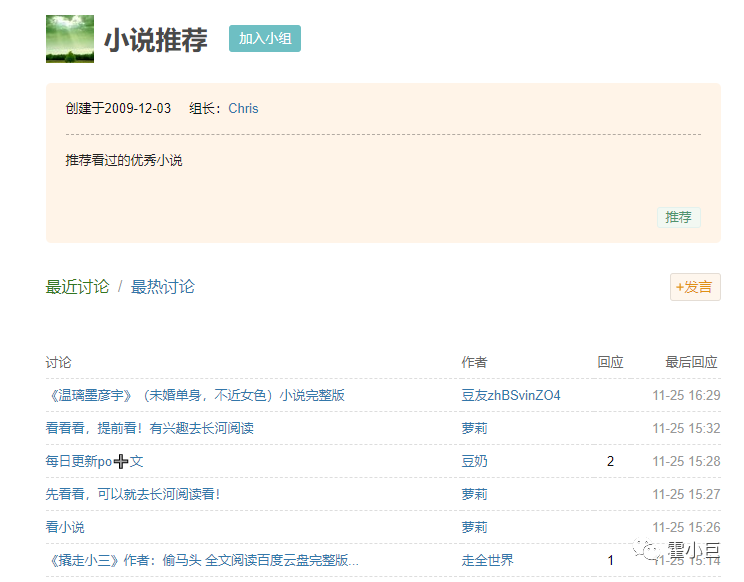Click the description 推荐看过的优秀小说
Viewport: 744px width, 582px height.
124,160
